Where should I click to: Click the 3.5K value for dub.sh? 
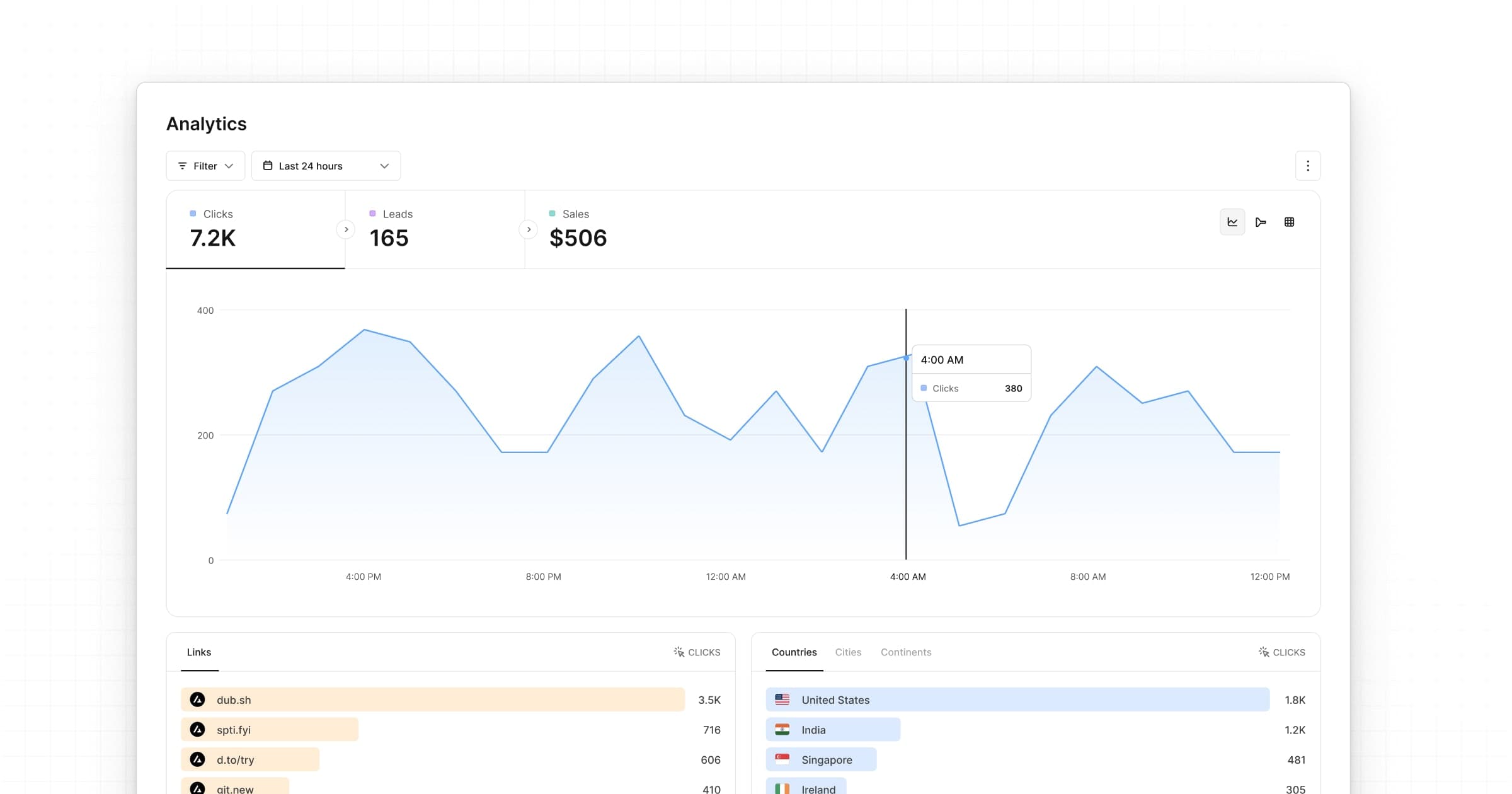point(709,699)
